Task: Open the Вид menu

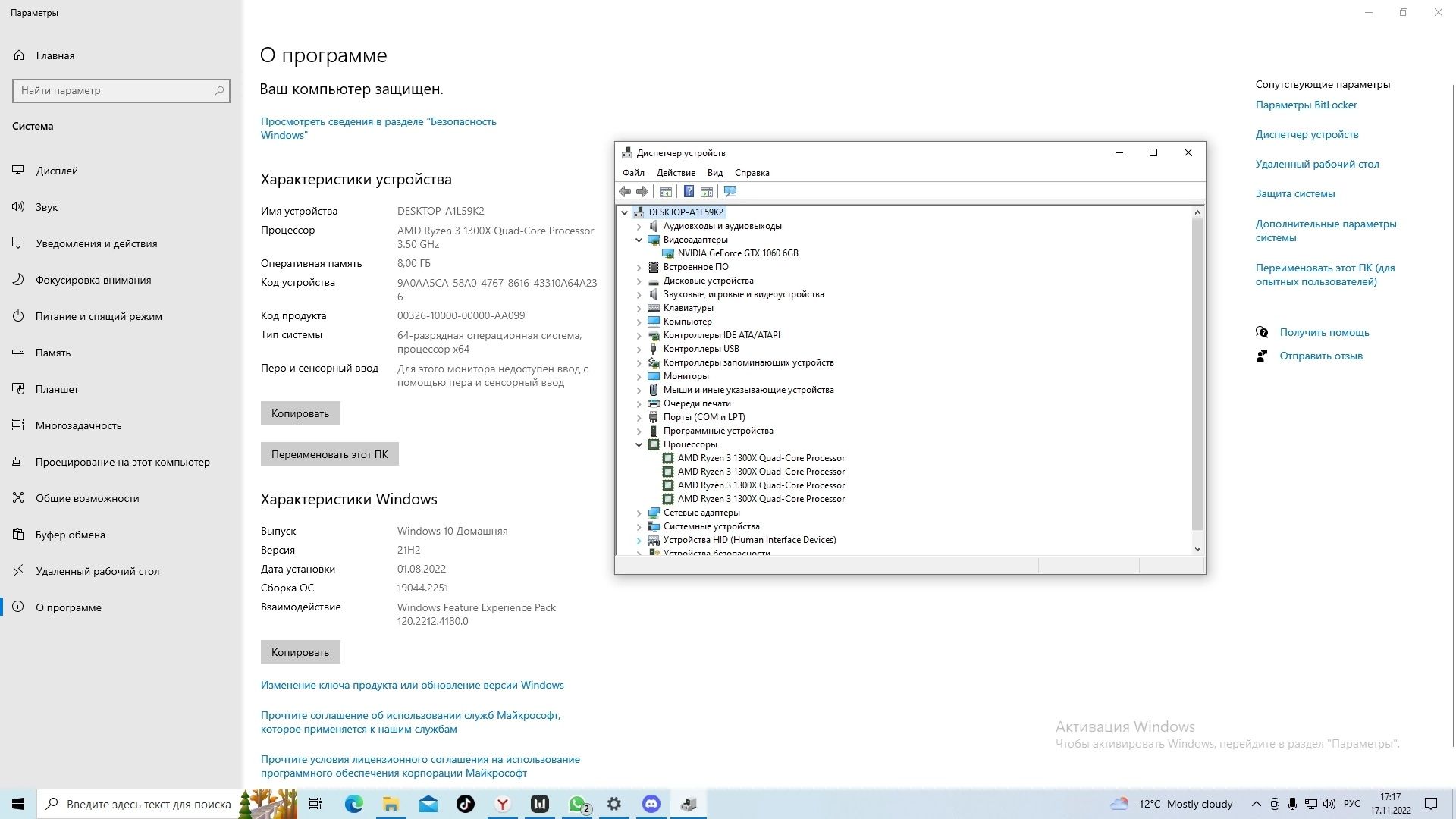Action: [715, 173]
